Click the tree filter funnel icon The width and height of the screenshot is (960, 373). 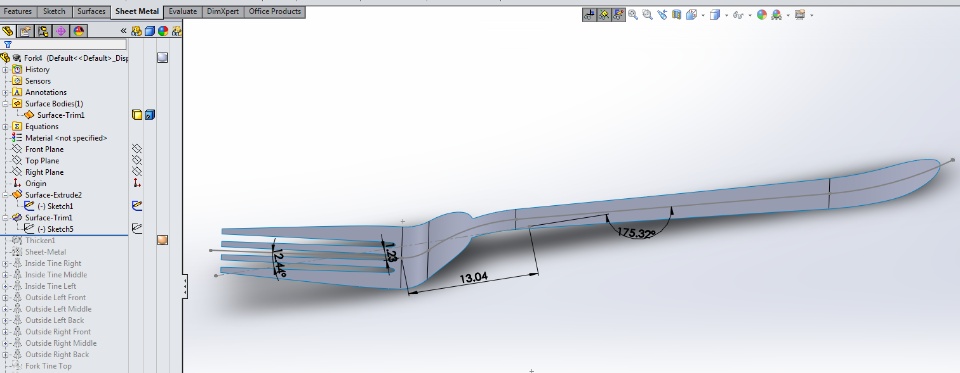(7, 44)
